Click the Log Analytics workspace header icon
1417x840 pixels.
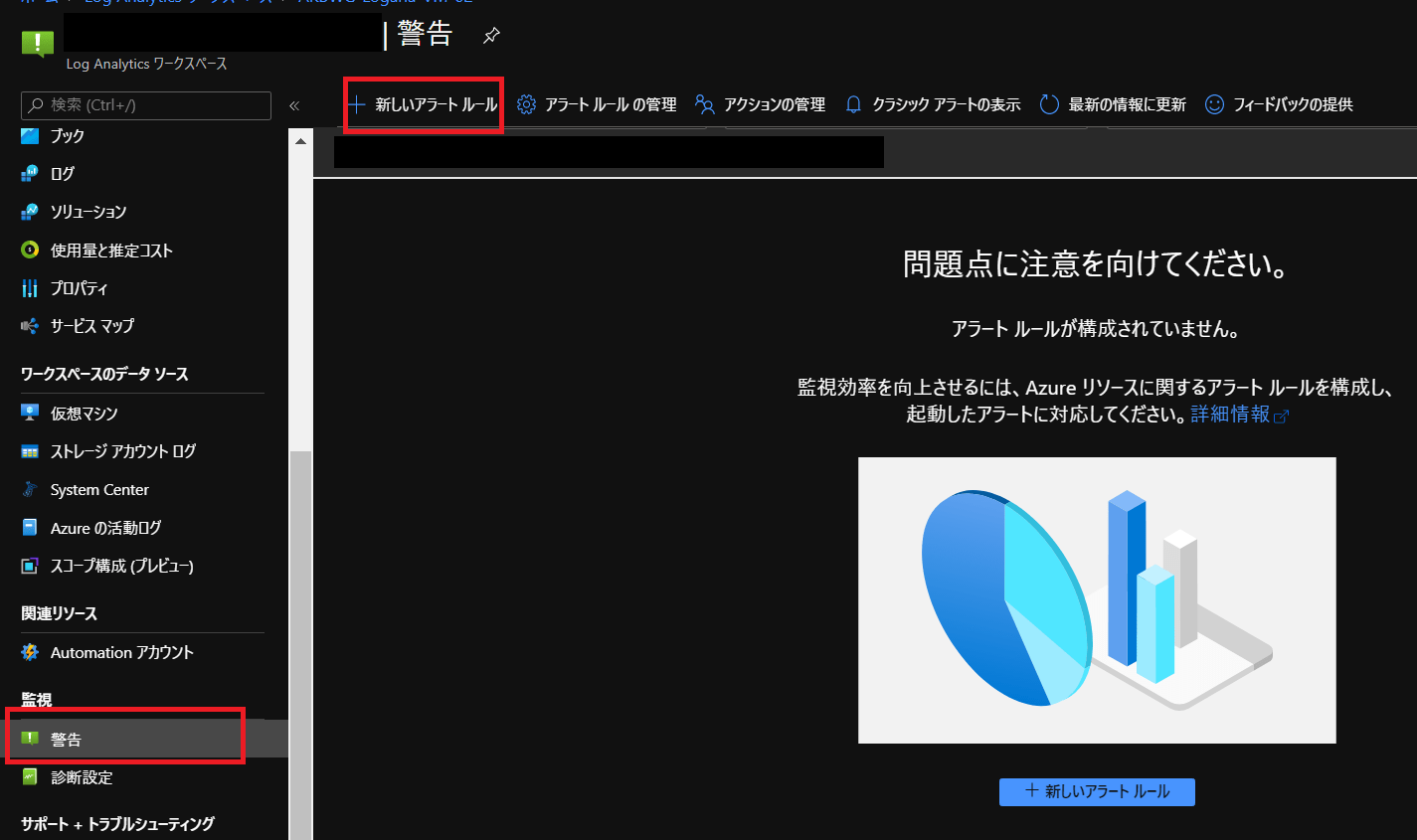(x=38, y=43)
